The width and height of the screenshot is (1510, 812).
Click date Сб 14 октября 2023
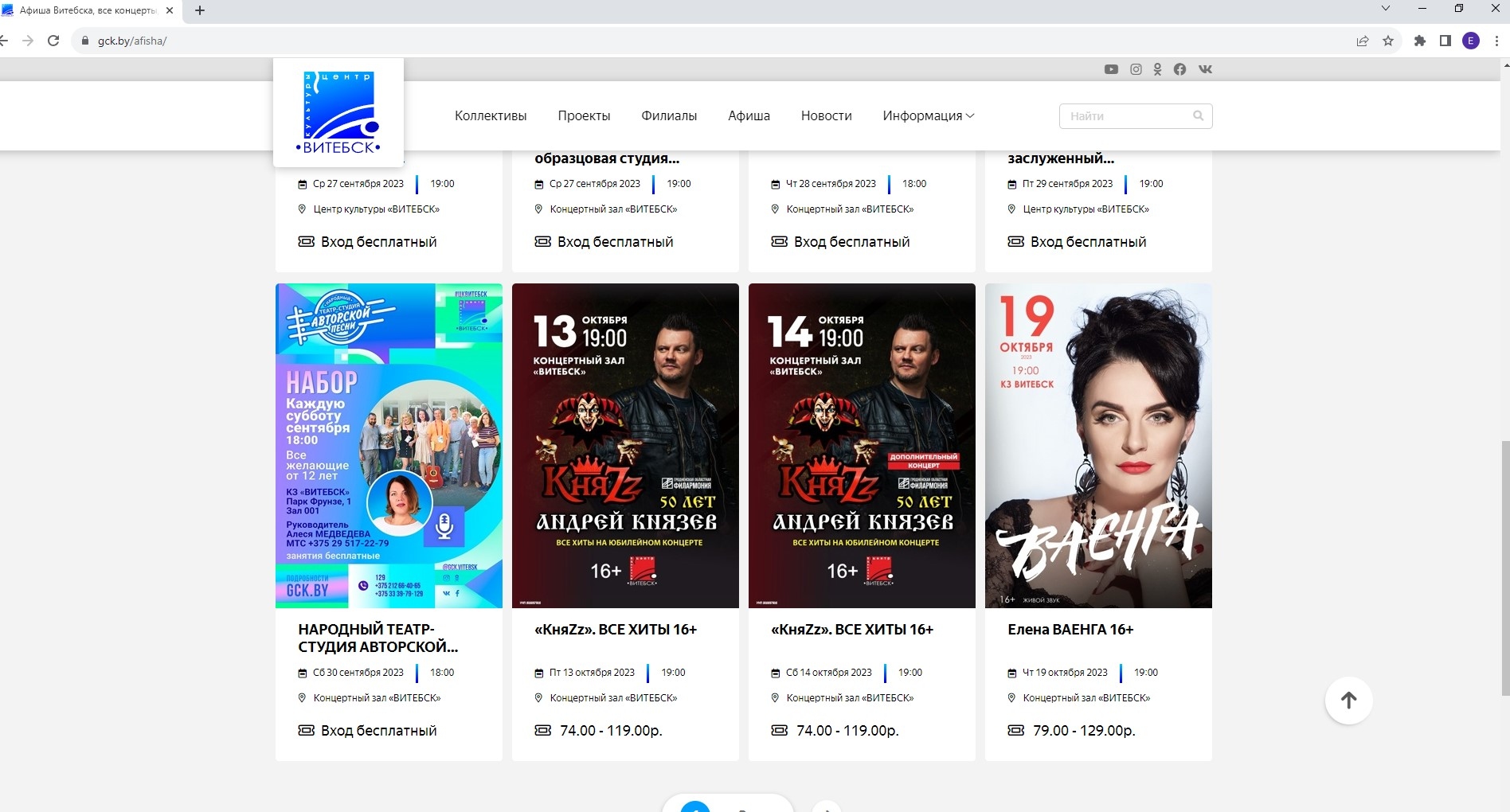[x=829, y=673]
